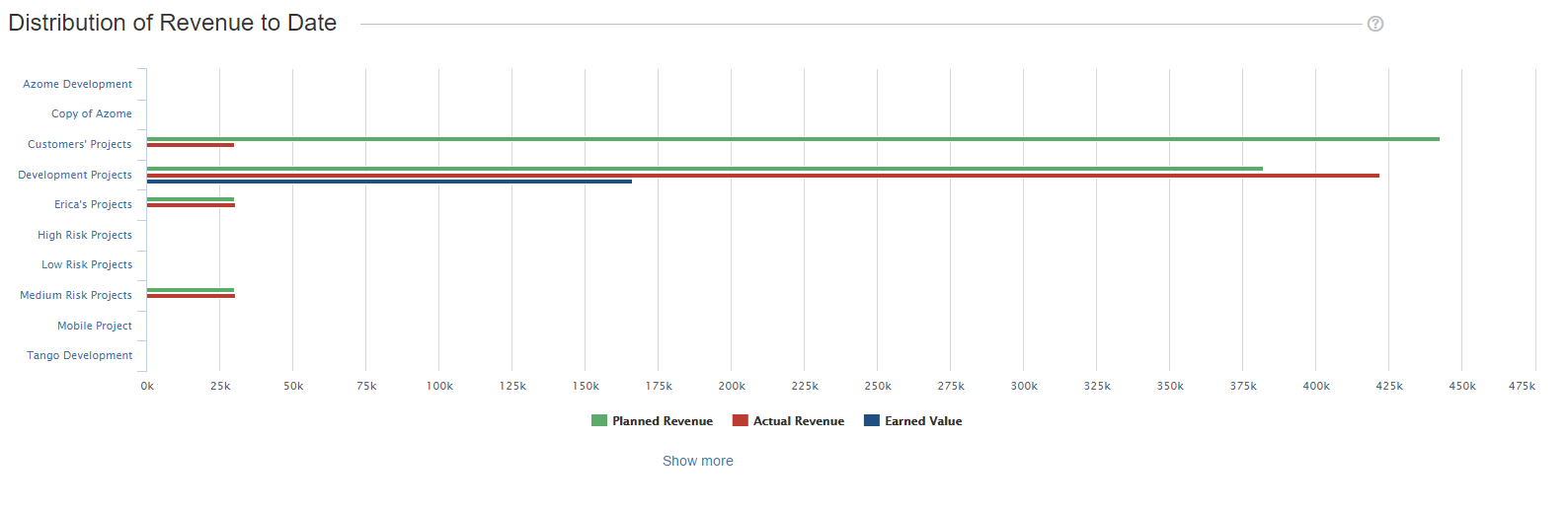Click the red Actual Revenue swatch
This screenshot has width=1568, height=513.
(741, 421)
